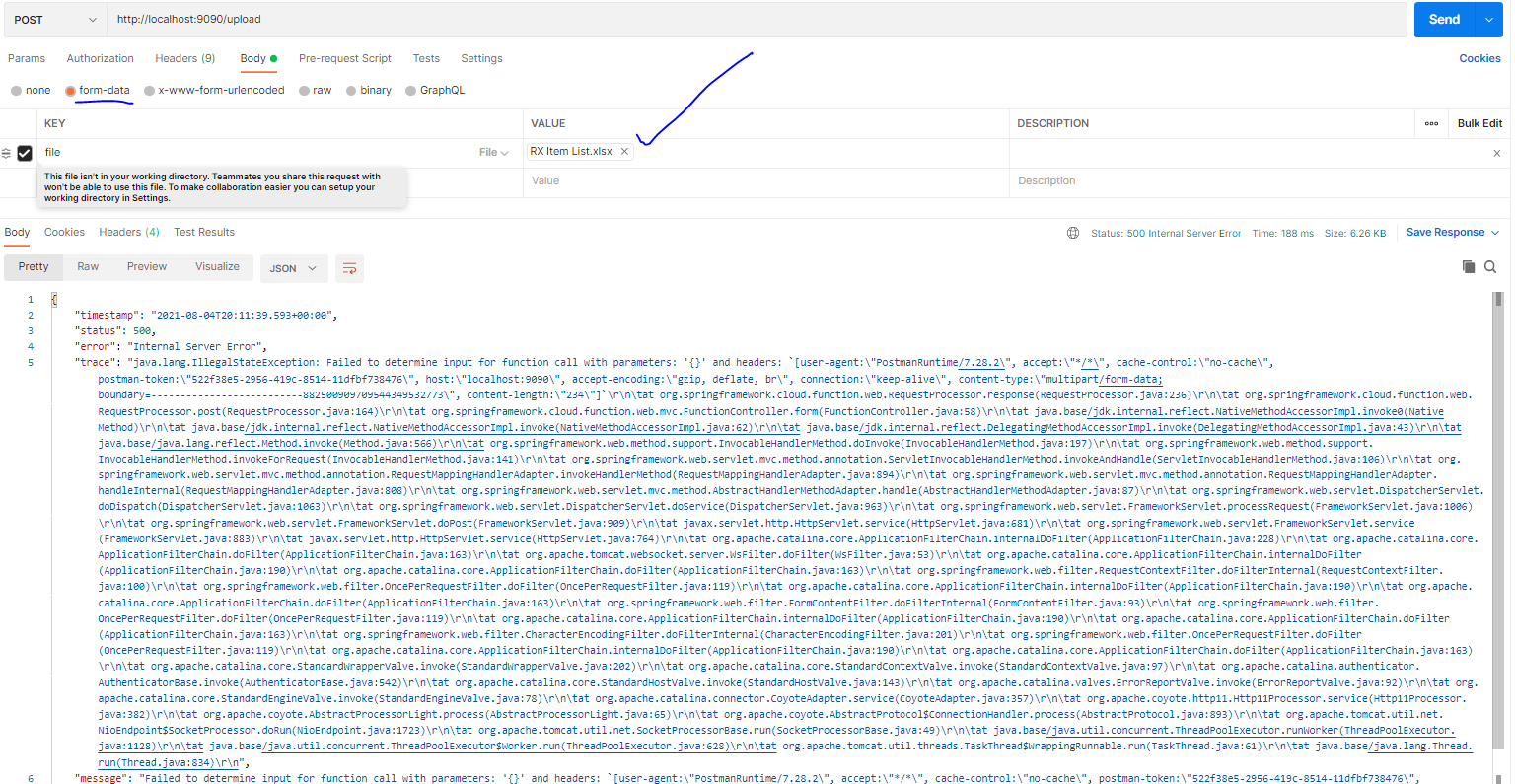The width and height of the screenshot is (1515, 784).
Task: Open search in the response body
Action: click(1490, 267)
